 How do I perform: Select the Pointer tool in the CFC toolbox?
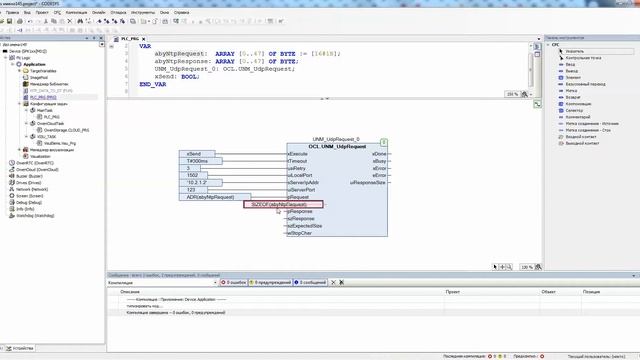595,51
